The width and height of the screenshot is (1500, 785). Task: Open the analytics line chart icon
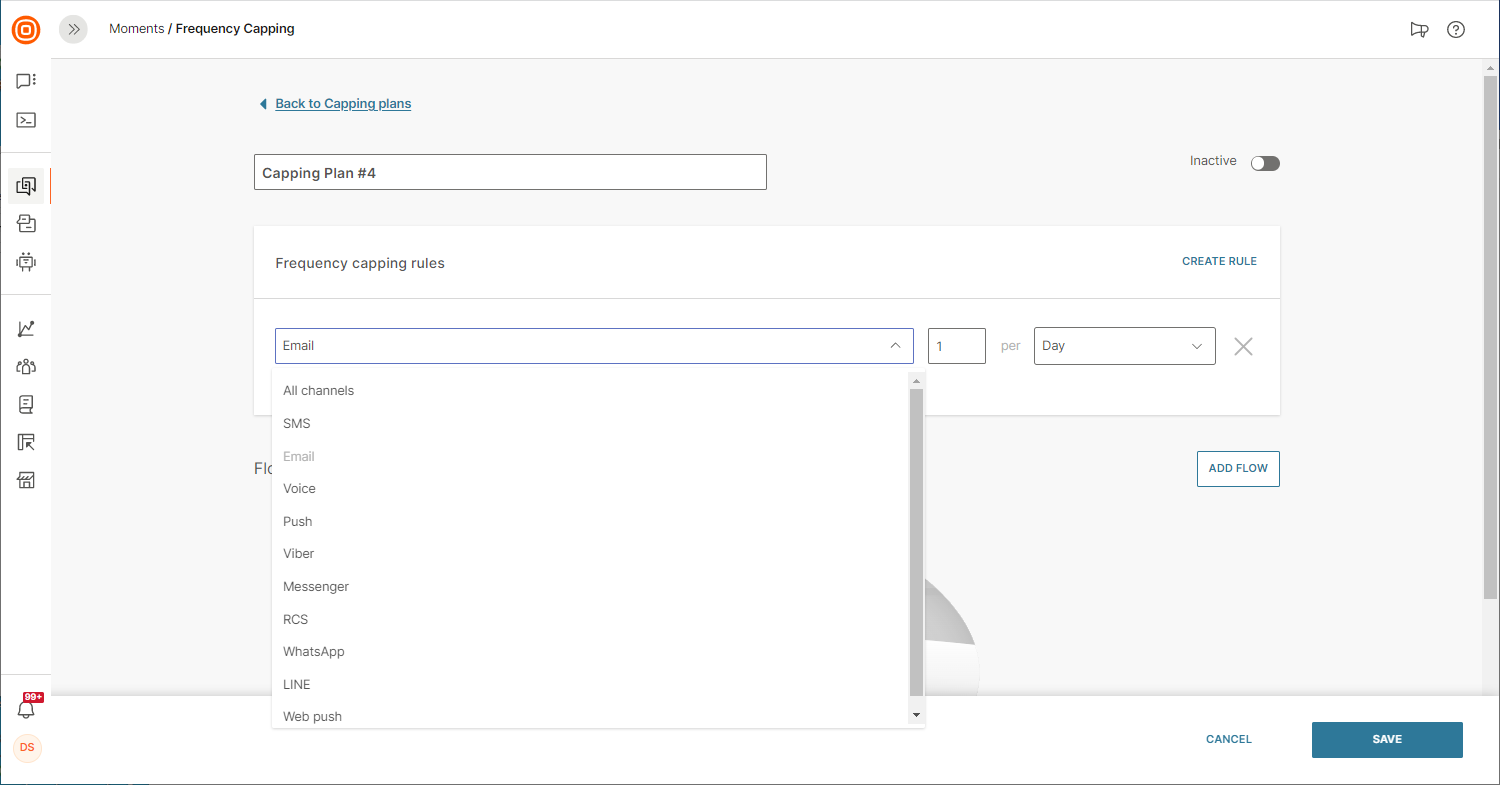tap(26, 329)
